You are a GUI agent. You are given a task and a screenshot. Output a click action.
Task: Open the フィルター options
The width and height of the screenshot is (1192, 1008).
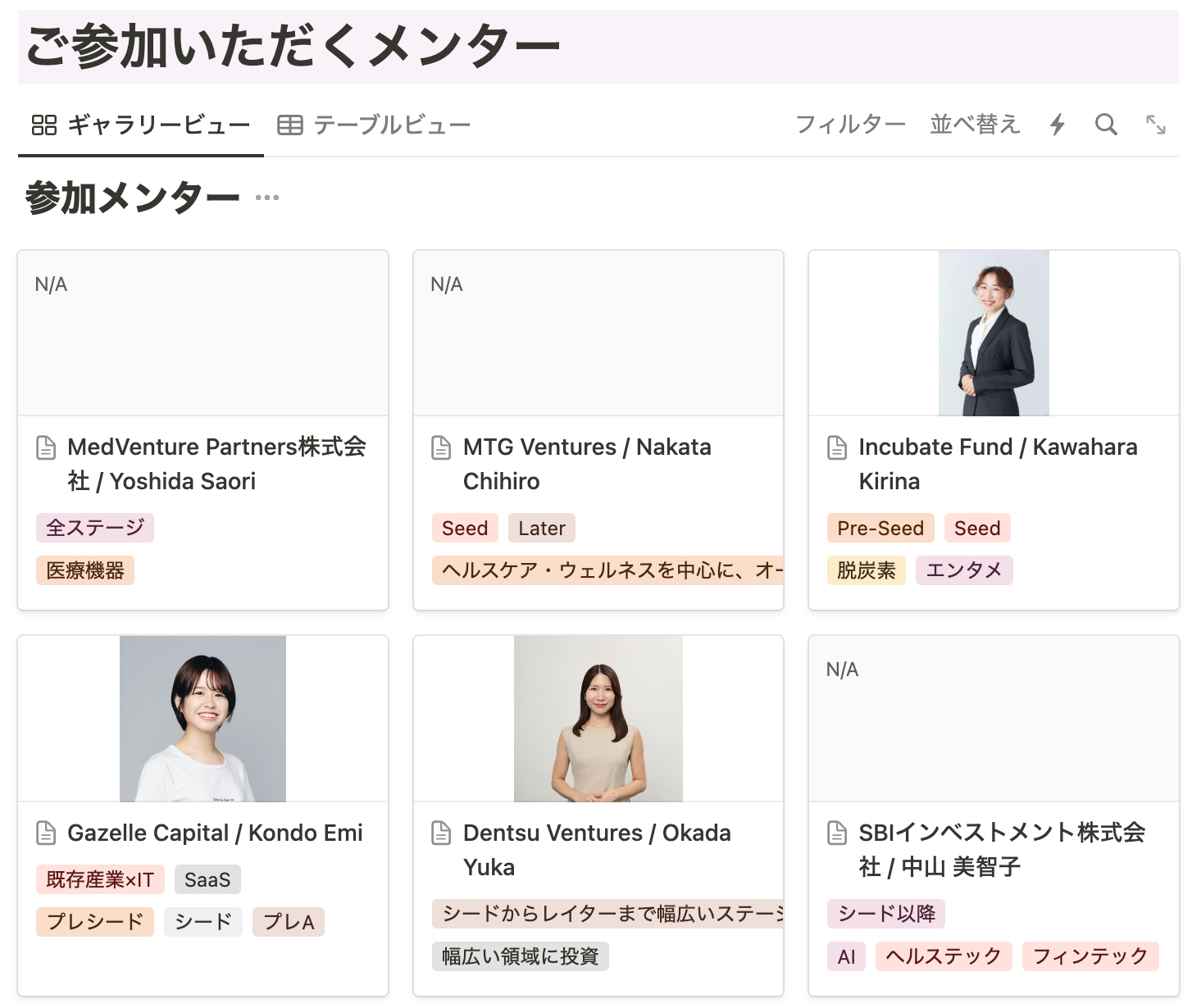(x=850, y=125)
